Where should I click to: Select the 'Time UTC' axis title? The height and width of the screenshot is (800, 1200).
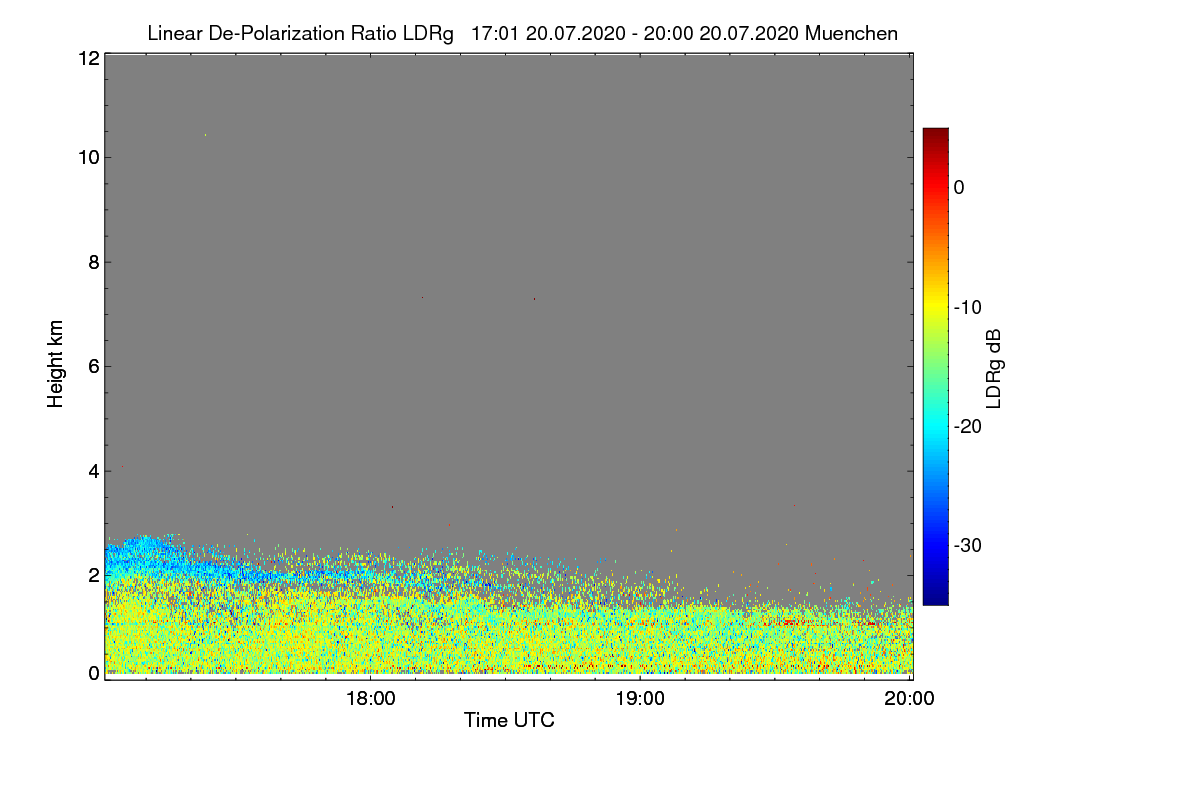[509, 720]
